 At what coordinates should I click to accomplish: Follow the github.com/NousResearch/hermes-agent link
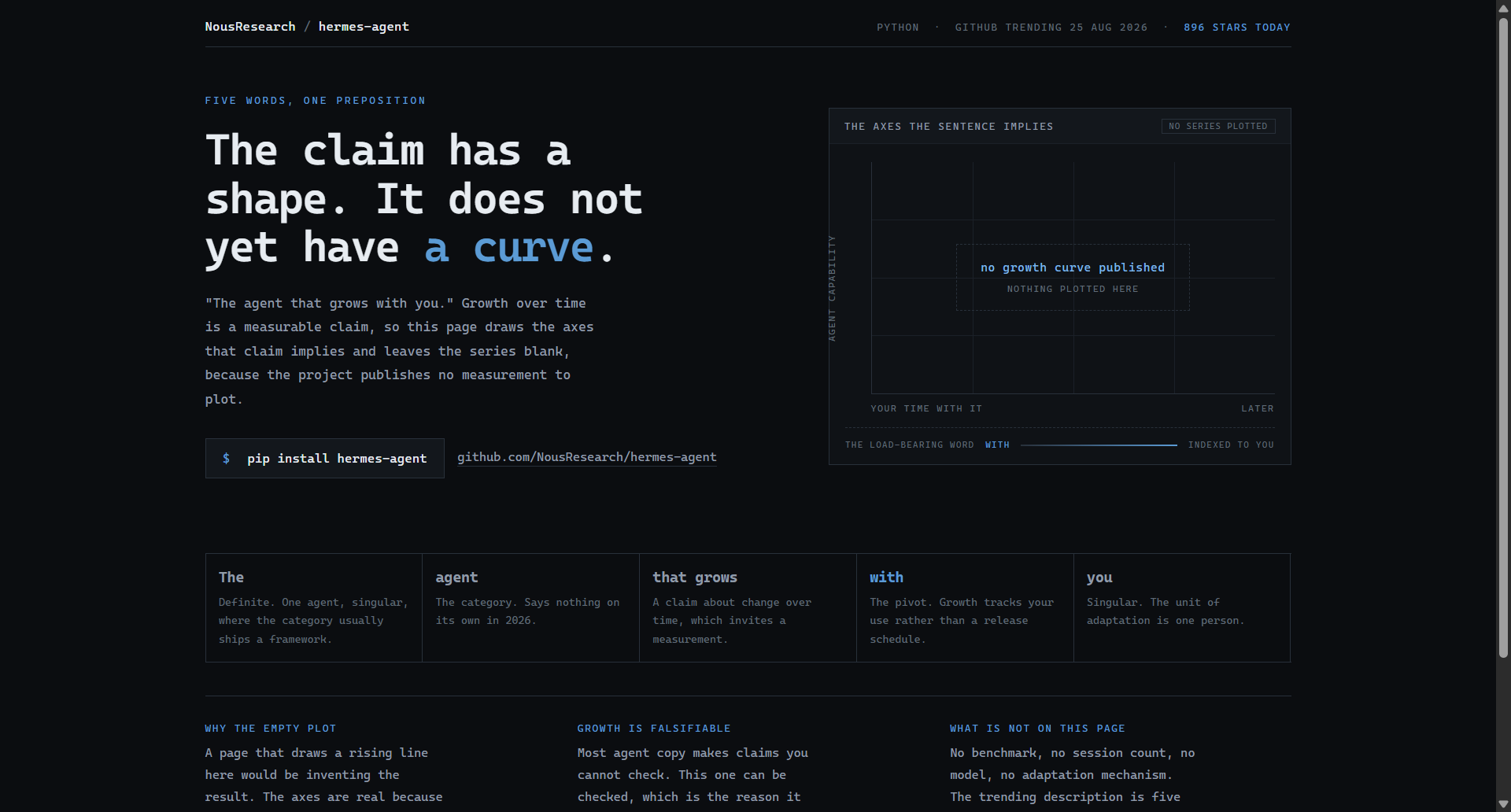tap(587, 457)
